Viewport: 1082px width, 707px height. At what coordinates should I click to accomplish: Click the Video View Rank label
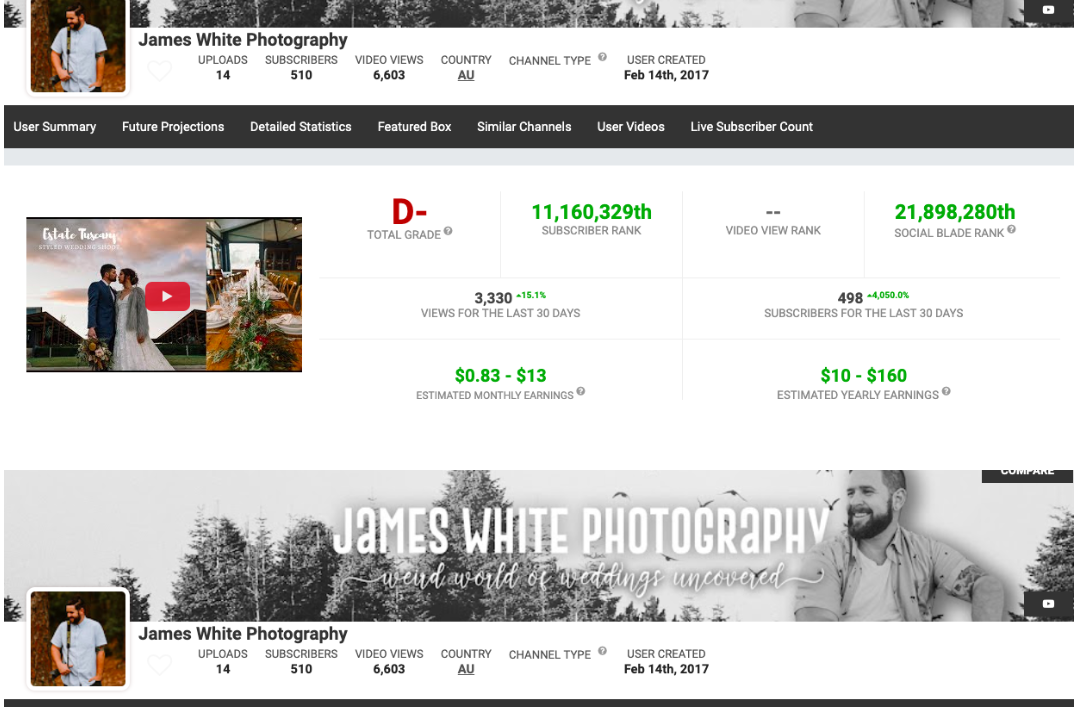[773, 230]
